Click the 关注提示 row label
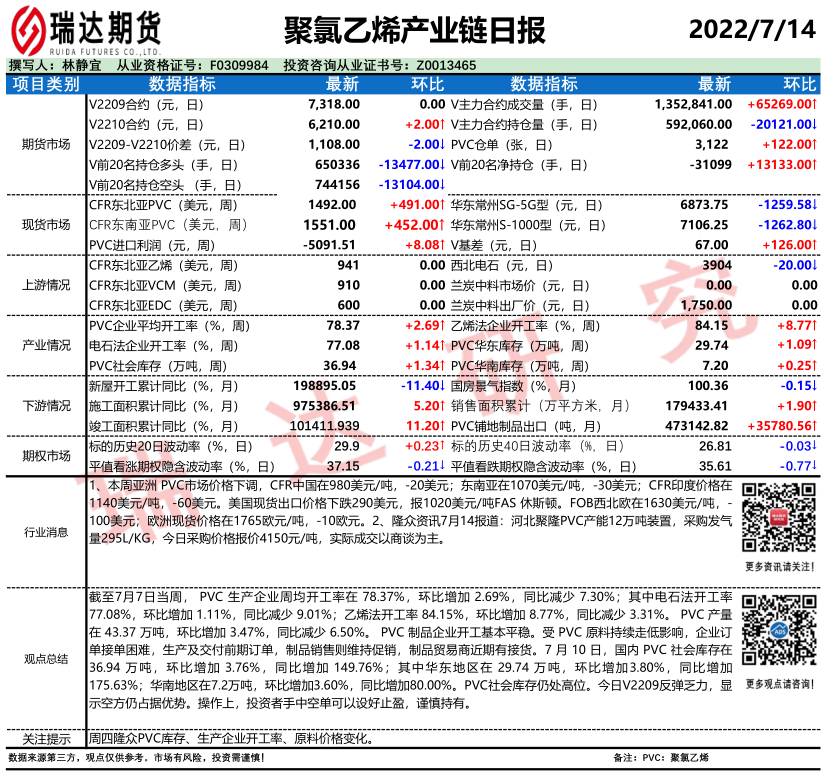 [45, 740]
